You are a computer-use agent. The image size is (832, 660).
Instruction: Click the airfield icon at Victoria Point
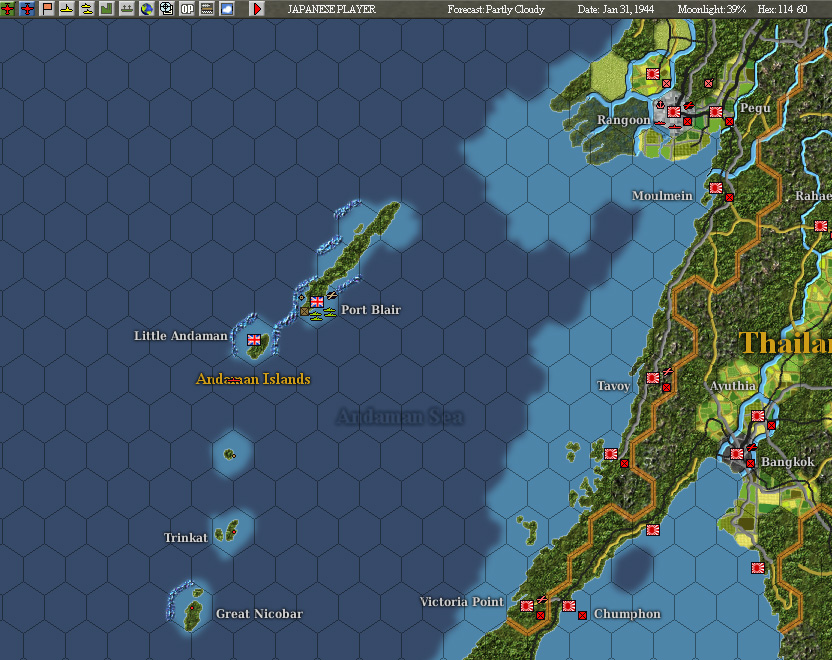541,600
